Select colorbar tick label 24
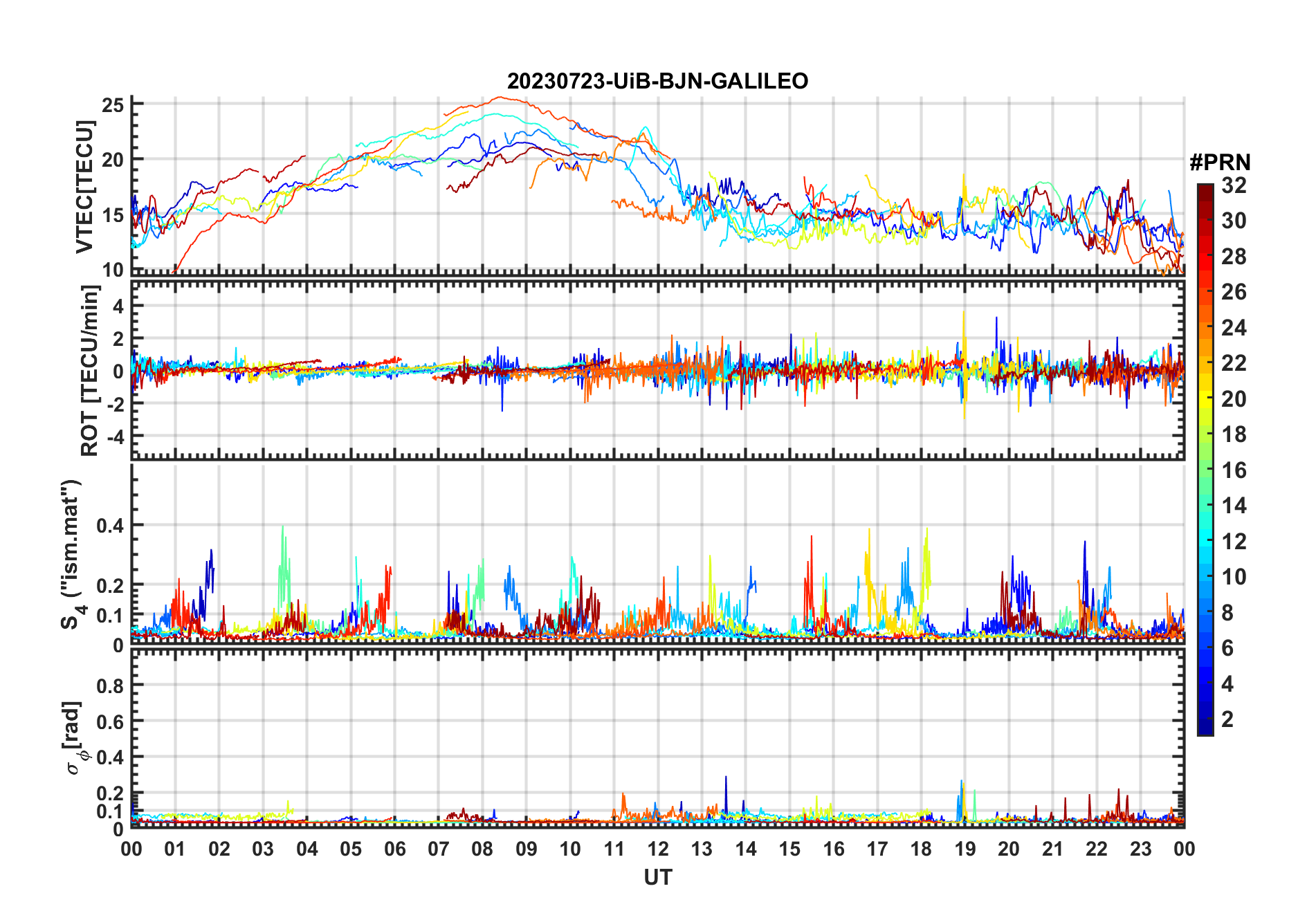This screenshot has width=1316, height=920. 1234,328
